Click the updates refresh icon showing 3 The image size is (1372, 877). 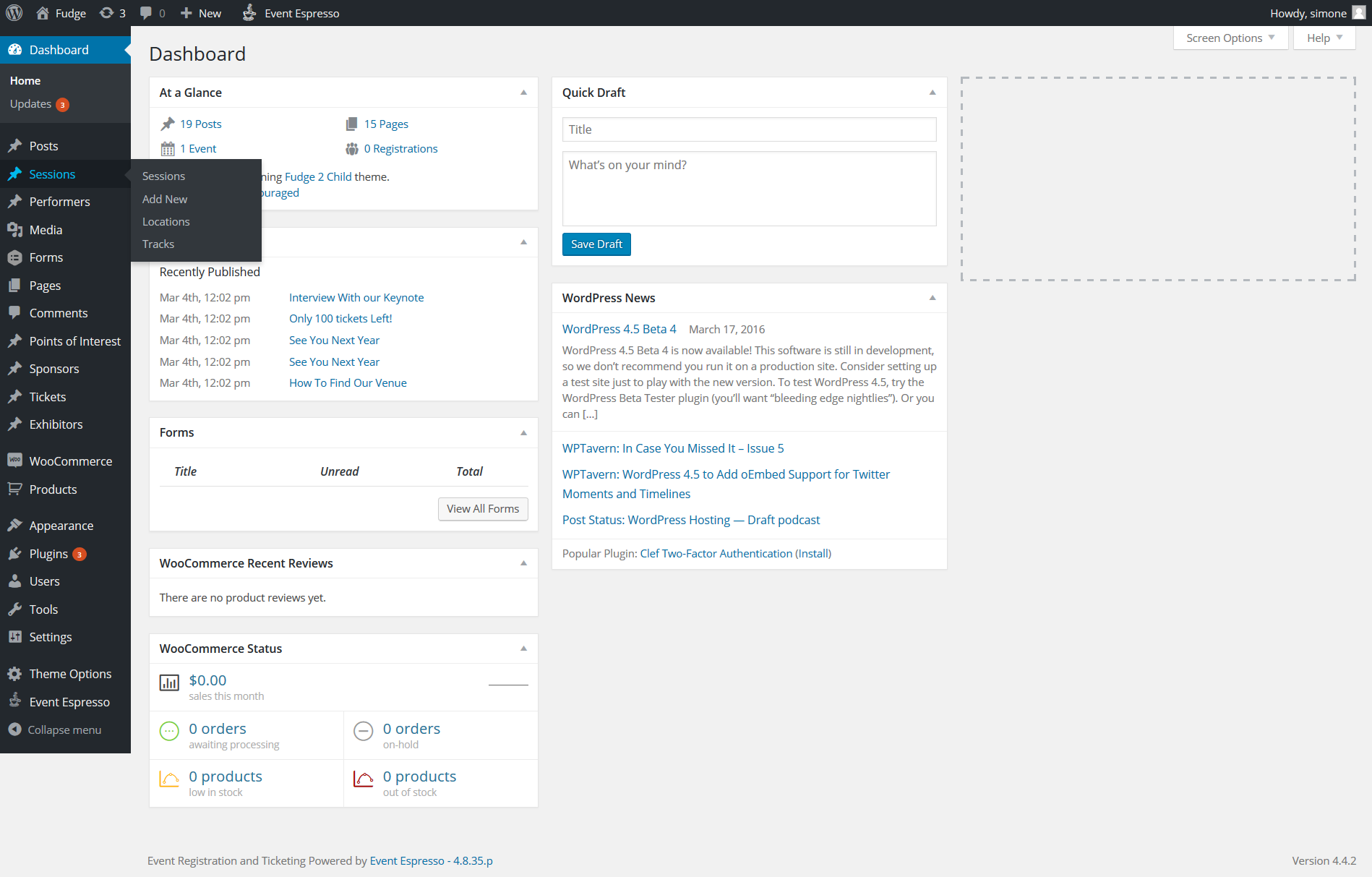tap(106, 13)
